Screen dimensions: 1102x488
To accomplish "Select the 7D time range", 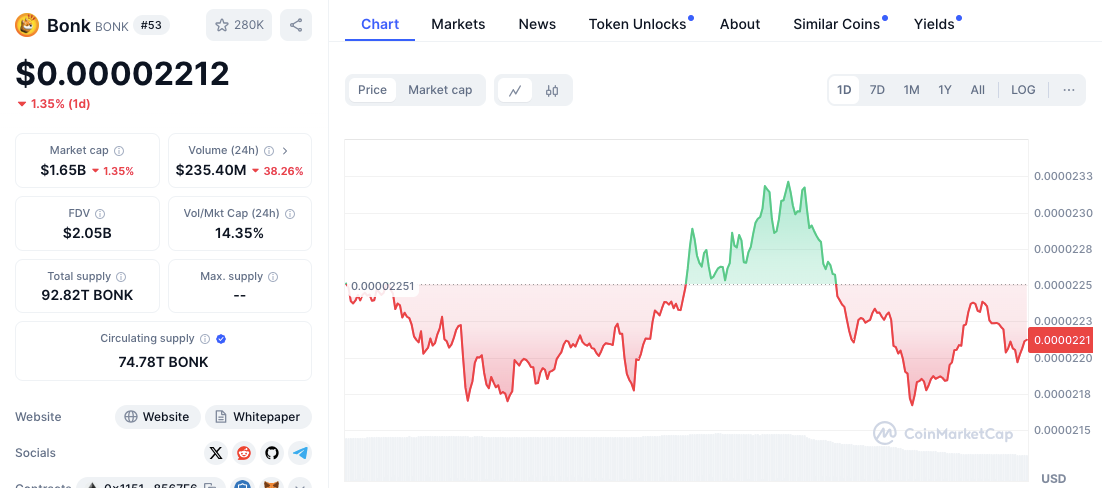I will [877, 90].
